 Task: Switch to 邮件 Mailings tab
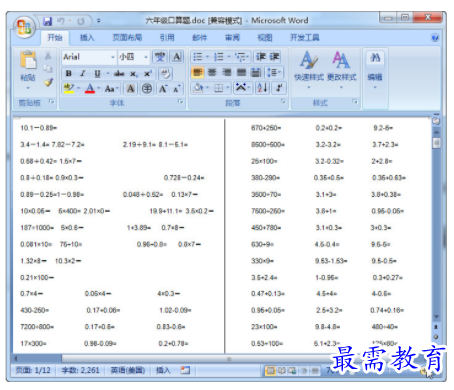[x=199, y=38]
